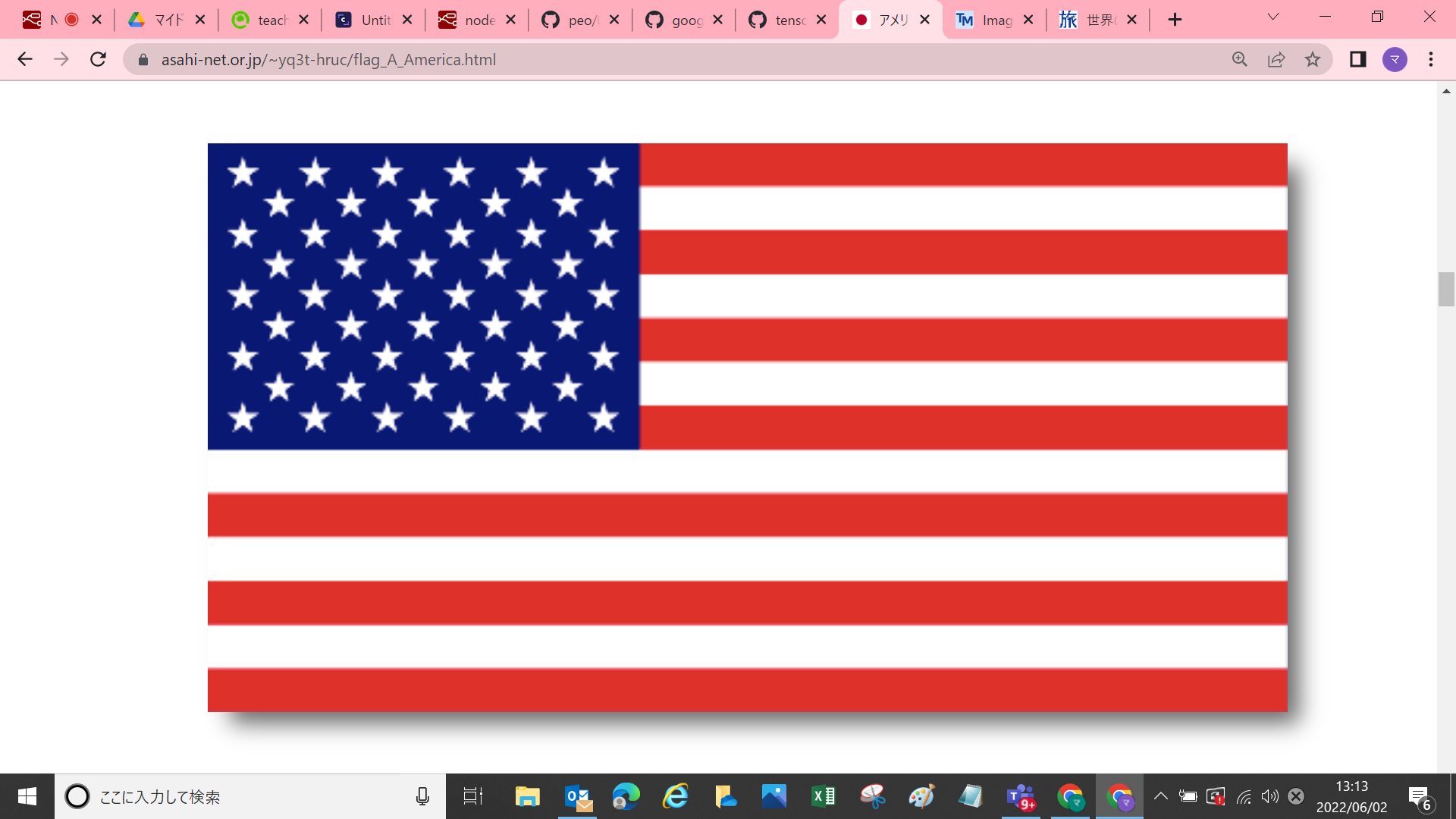Click the American flag image
The height and width of the screenshot is (819, 1456).
tap(747, 427)
